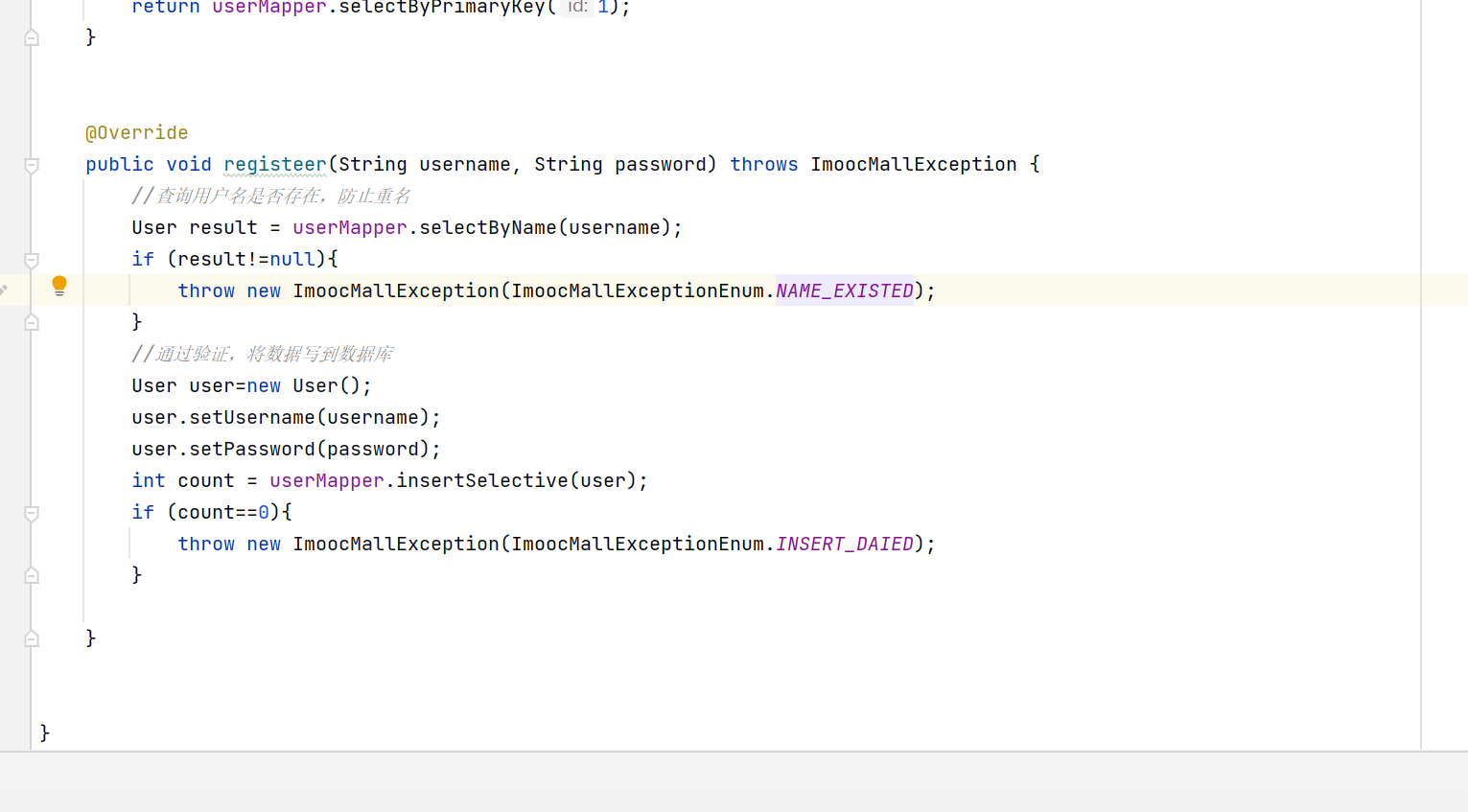The image size is (1468, 812).
Task: Click userMapper on the insertSelective line
Action: coord(327,480)
